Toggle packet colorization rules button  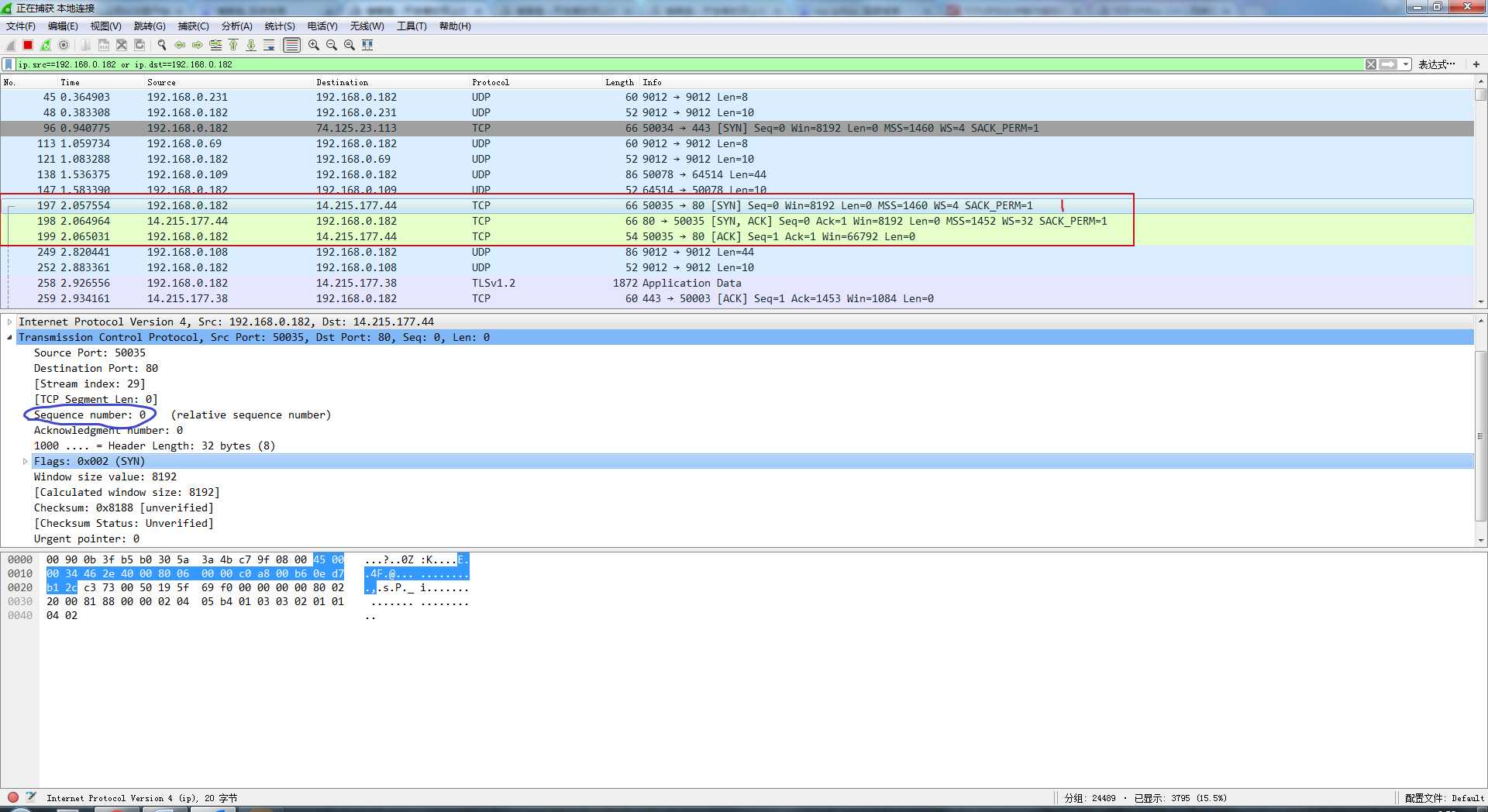291,45
